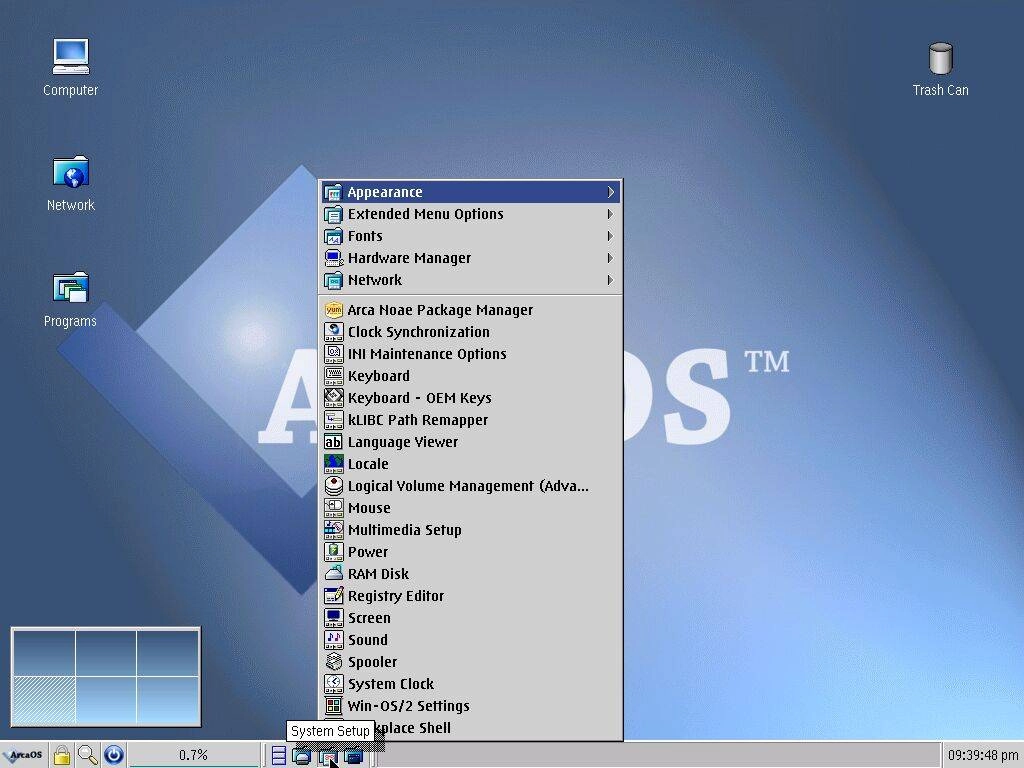Click the Sound music-note icon

click(x=333, y=640)
